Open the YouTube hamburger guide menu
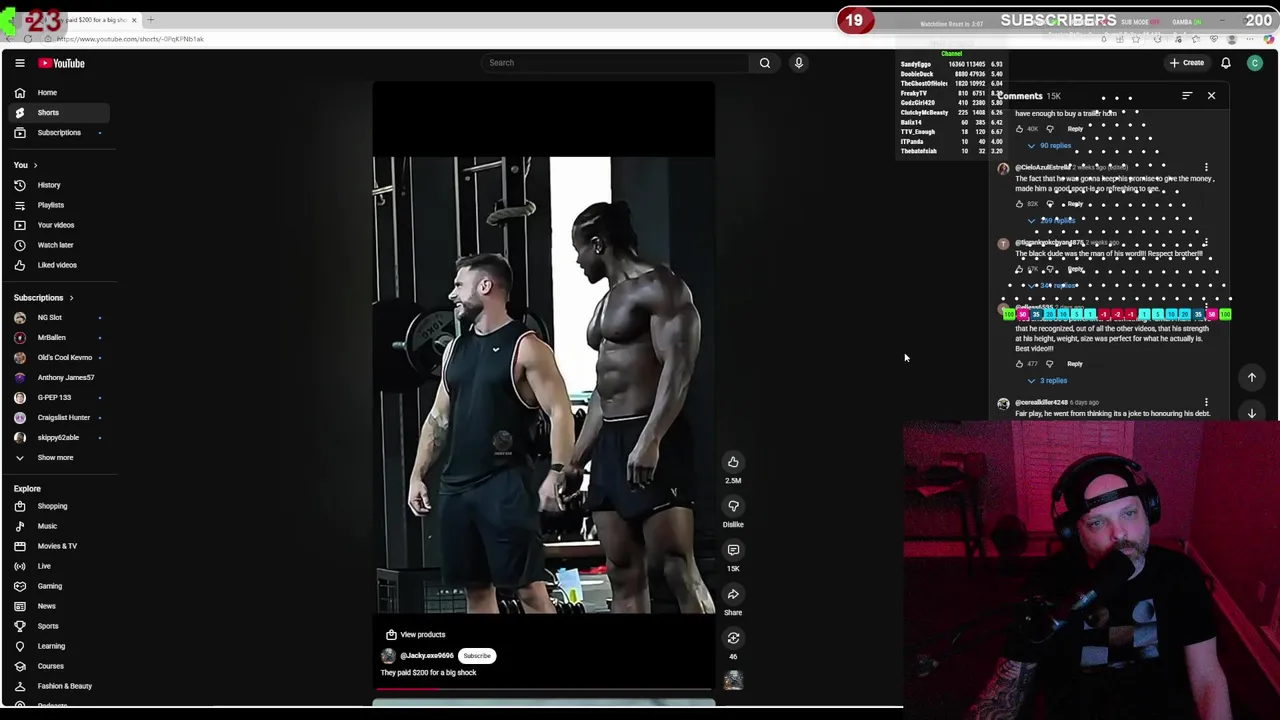Image resolution: width=1280 pixels, height=720 pixels. point(19,63)
